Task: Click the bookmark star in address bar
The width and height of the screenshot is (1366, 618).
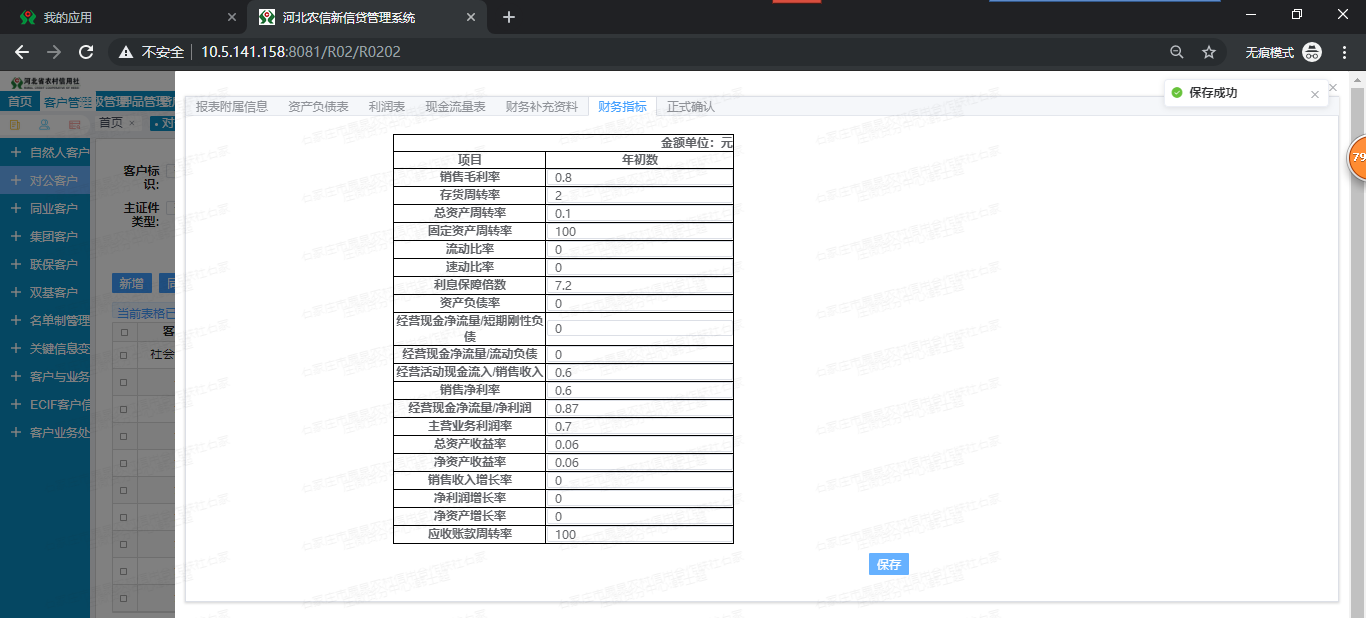Action: (1210, 52)
